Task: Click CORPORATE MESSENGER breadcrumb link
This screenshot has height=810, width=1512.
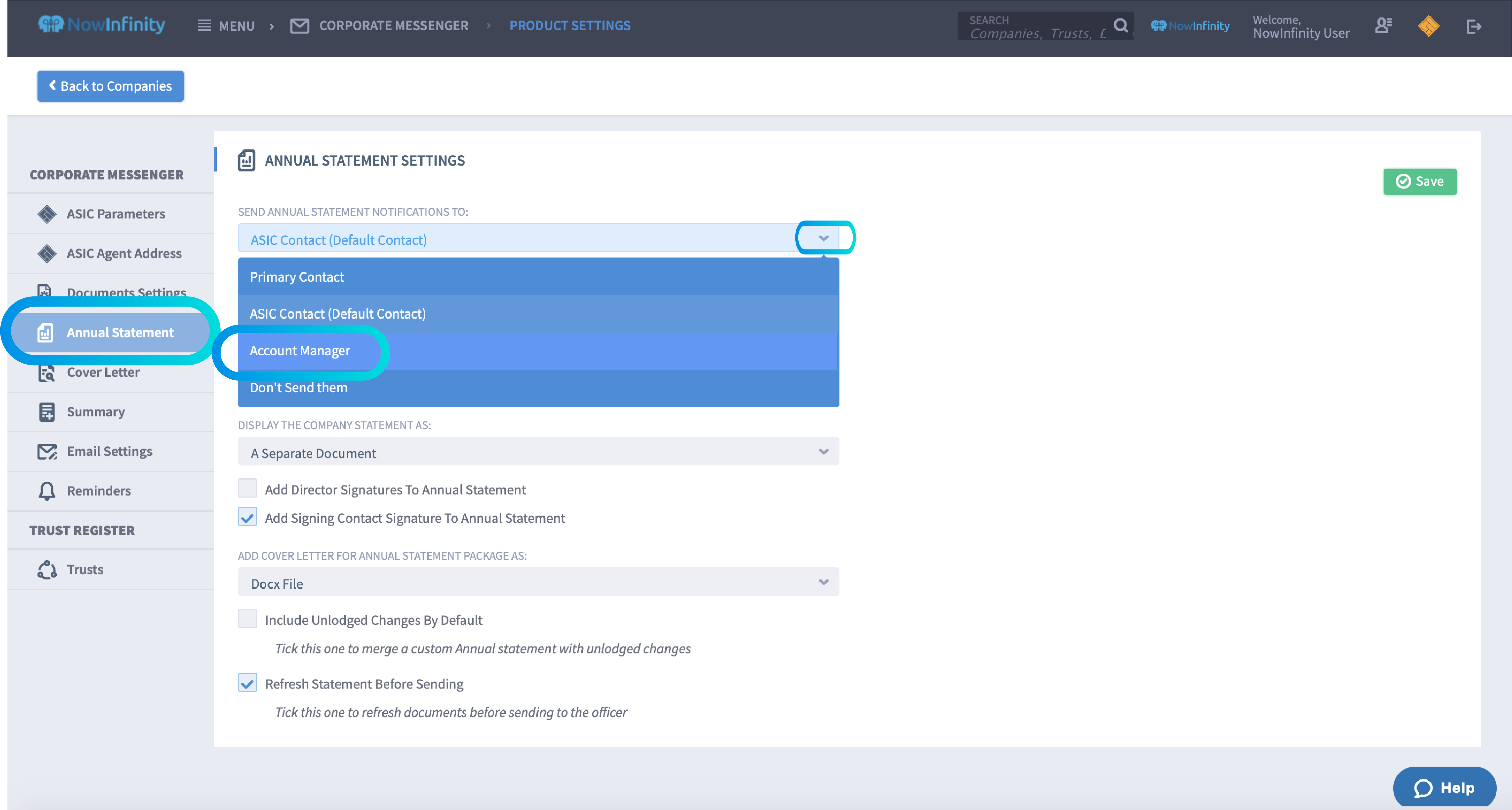Action: click(394, 26)
